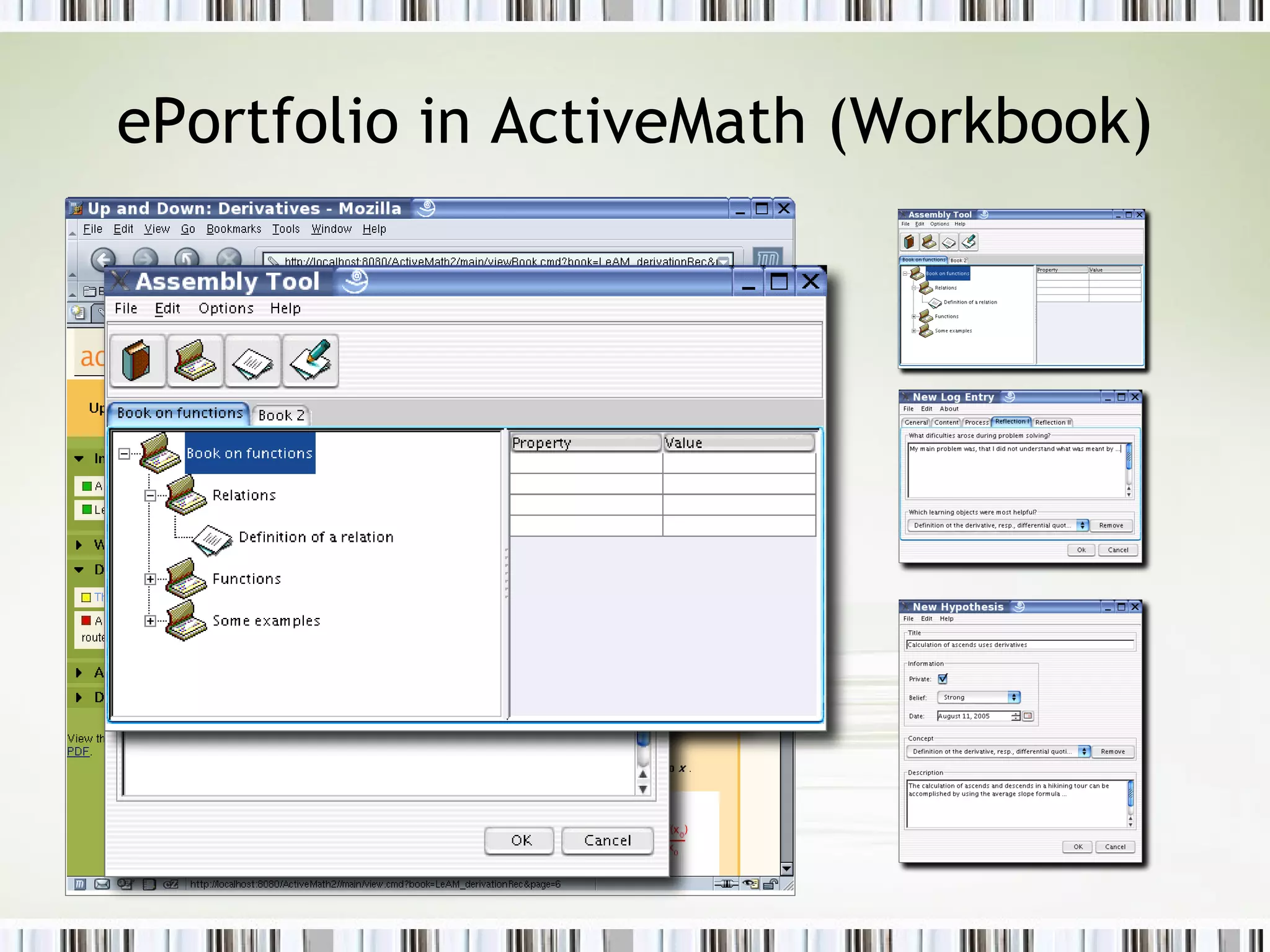Click page sheet icon in small Assembly Tool window

[949, 242]
